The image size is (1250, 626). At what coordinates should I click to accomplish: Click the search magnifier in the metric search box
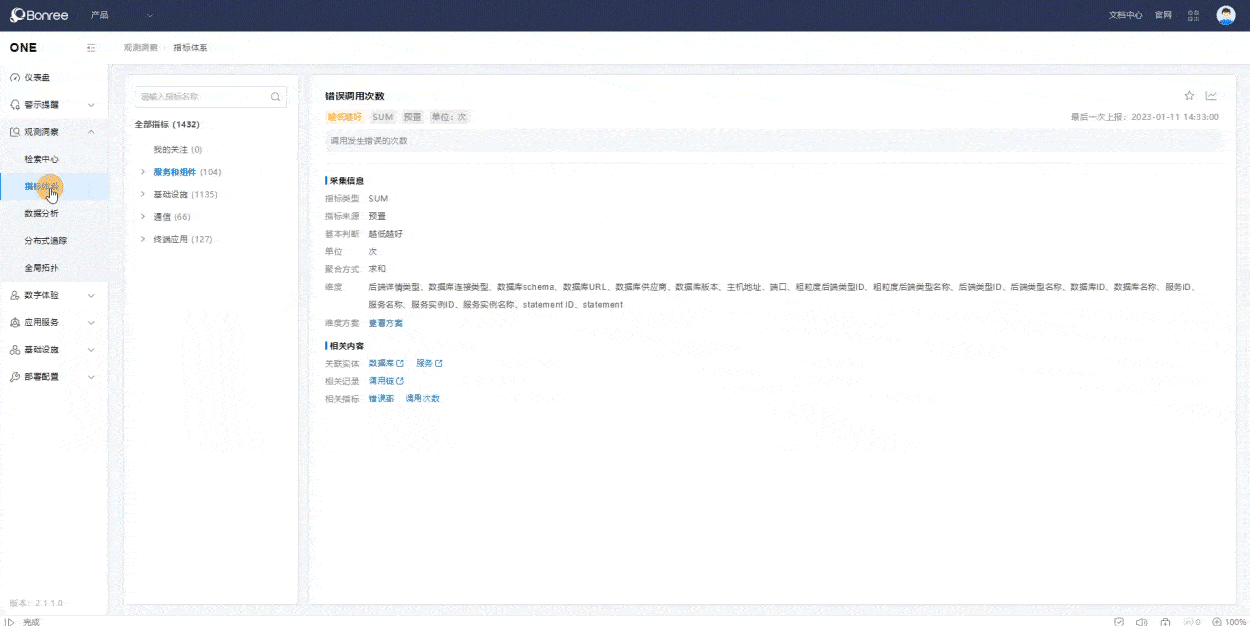pyautogui.click(x=275, y=97)
